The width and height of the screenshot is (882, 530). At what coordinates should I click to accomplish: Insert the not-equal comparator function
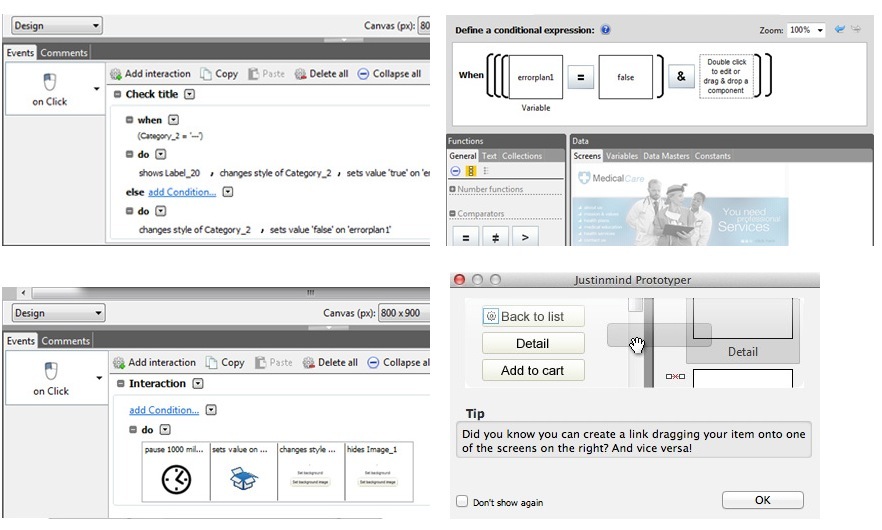click(x=496, y=237)
